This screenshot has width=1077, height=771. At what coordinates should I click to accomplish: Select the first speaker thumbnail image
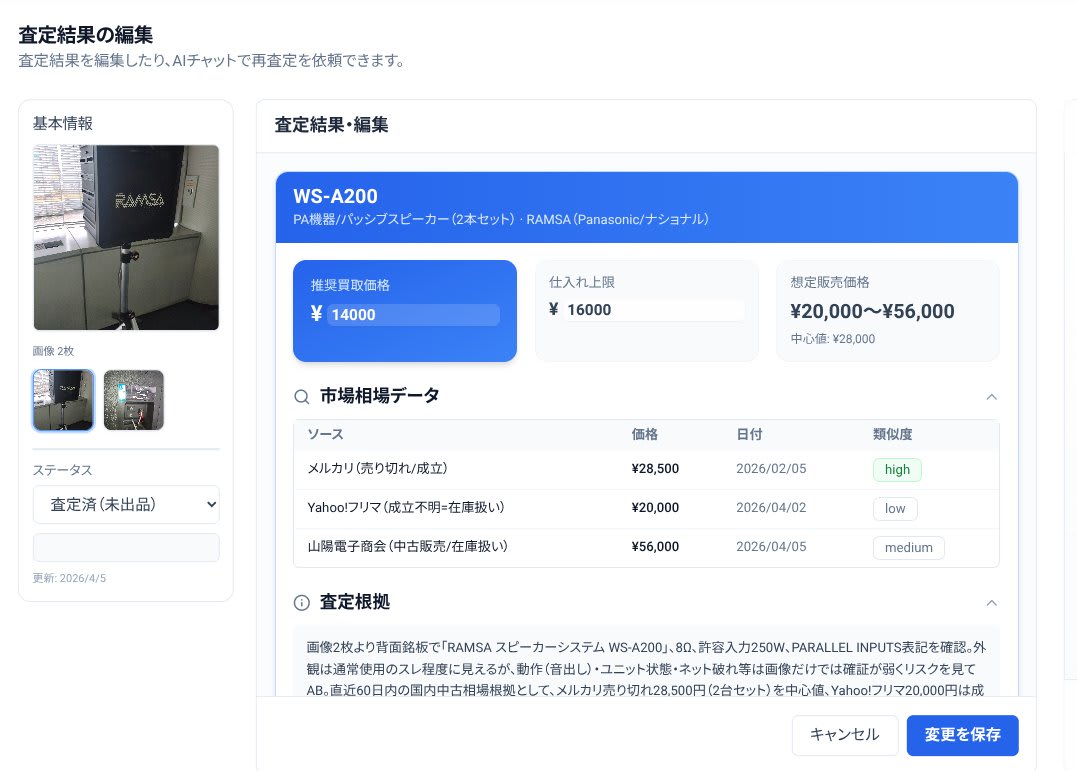tap(63, 400)
